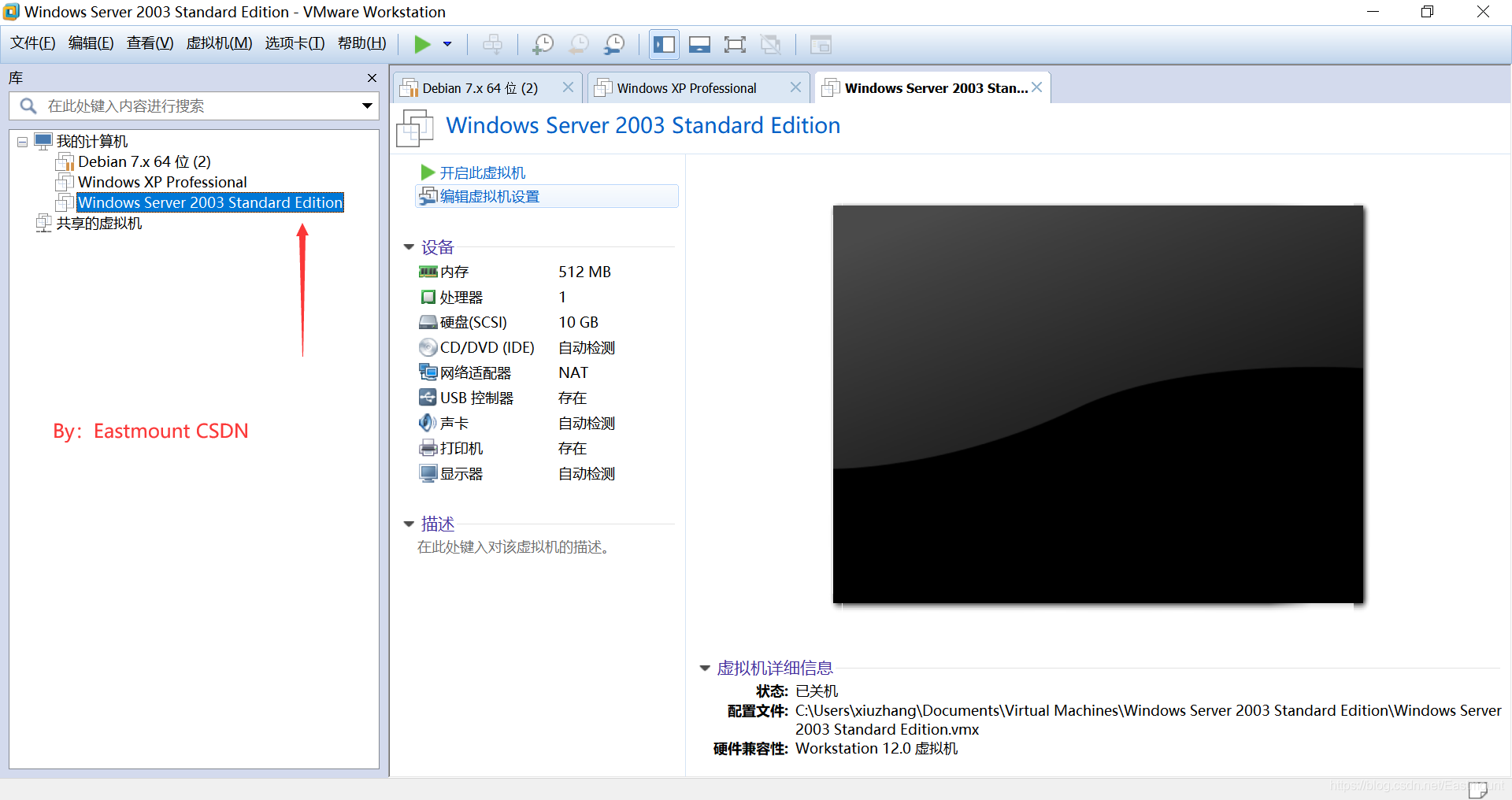Click the NAT network adapter value
1512x800 pixels.
pyautogui.click(x=573, y=372)
